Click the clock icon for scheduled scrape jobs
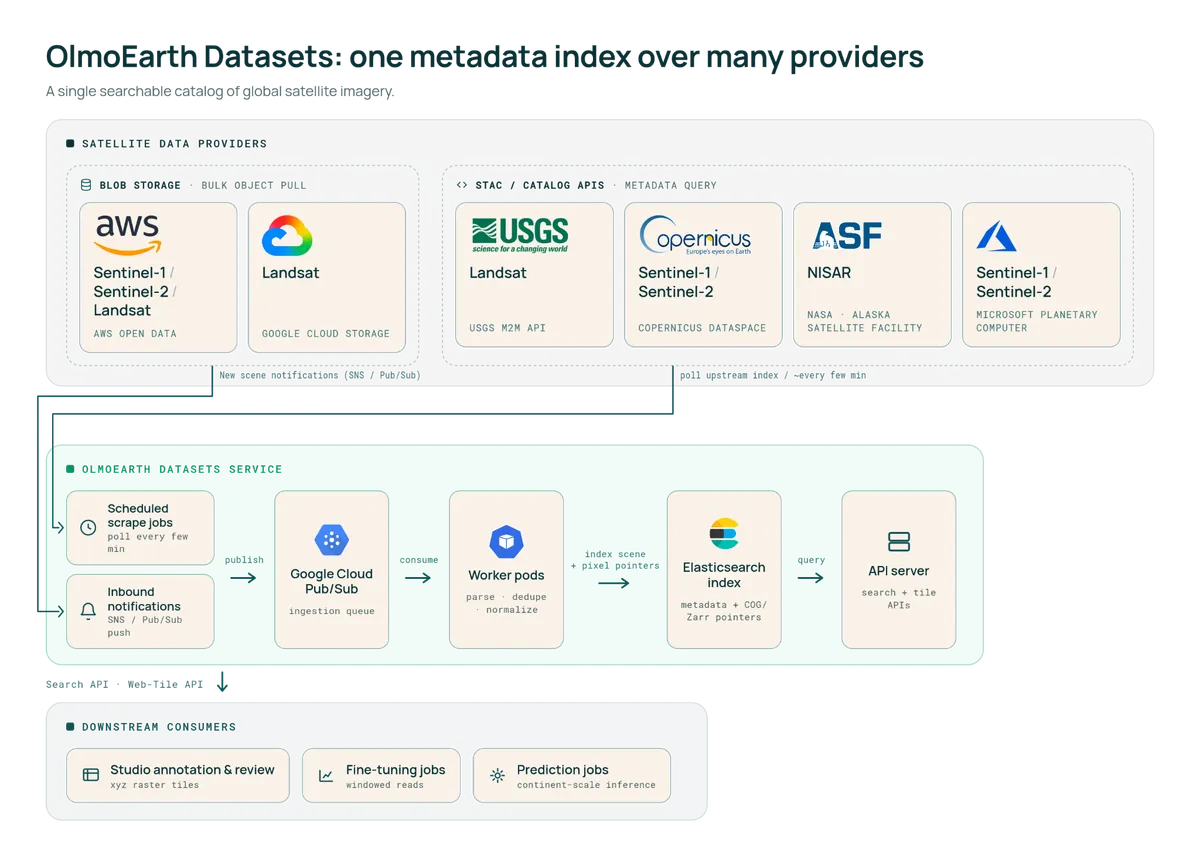The image size is (1200, 856). click(x=88, y=527)
